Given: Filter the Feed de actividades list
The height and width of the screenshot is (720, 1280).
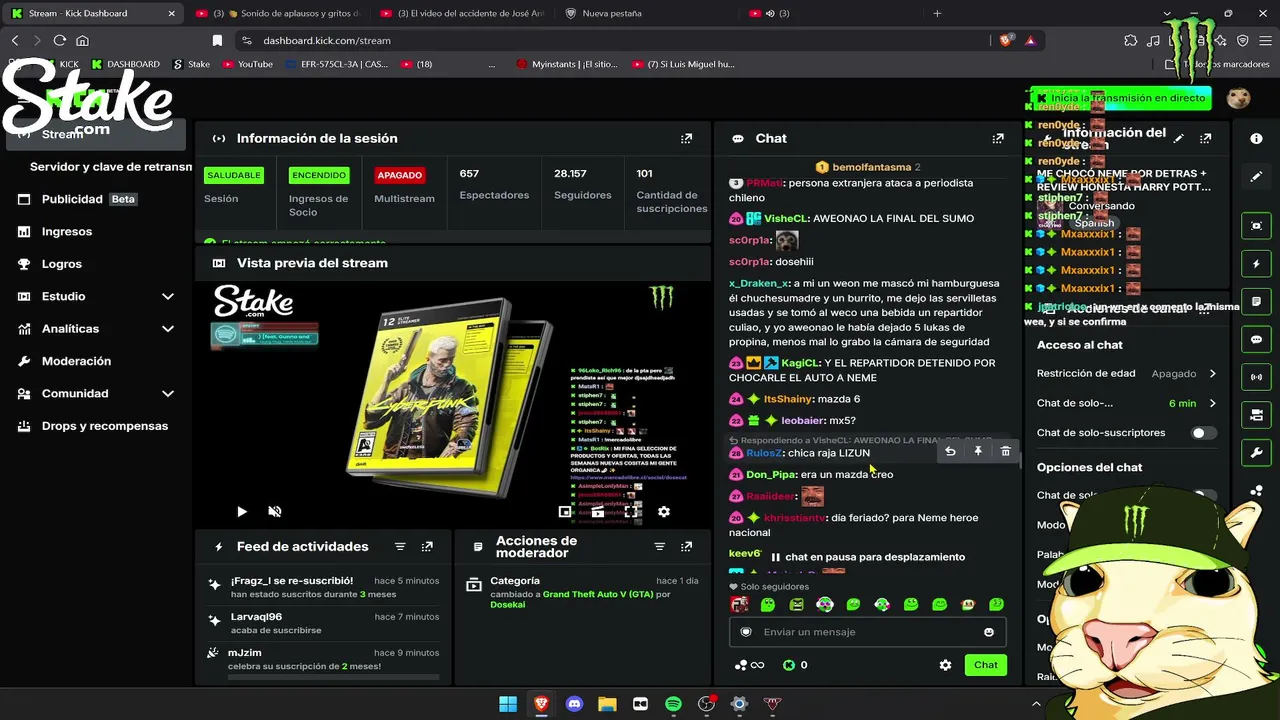Looking at the screenshot, I should (x=400, y=547).
